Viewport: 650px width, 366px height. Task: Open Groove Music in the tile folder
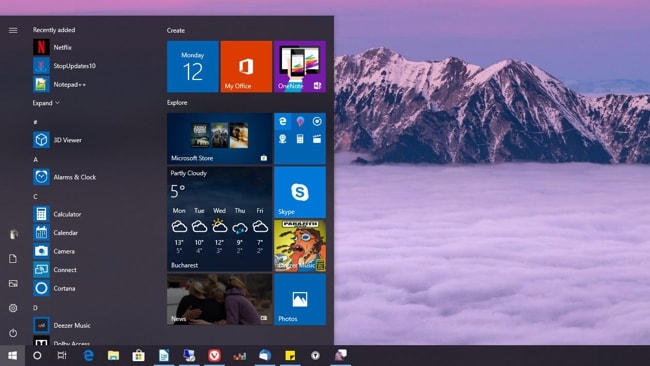point(317,121)
